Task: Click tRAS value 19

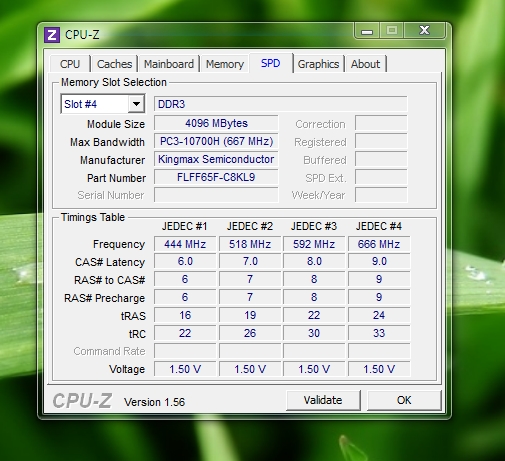Action: [x=250, y=315]
